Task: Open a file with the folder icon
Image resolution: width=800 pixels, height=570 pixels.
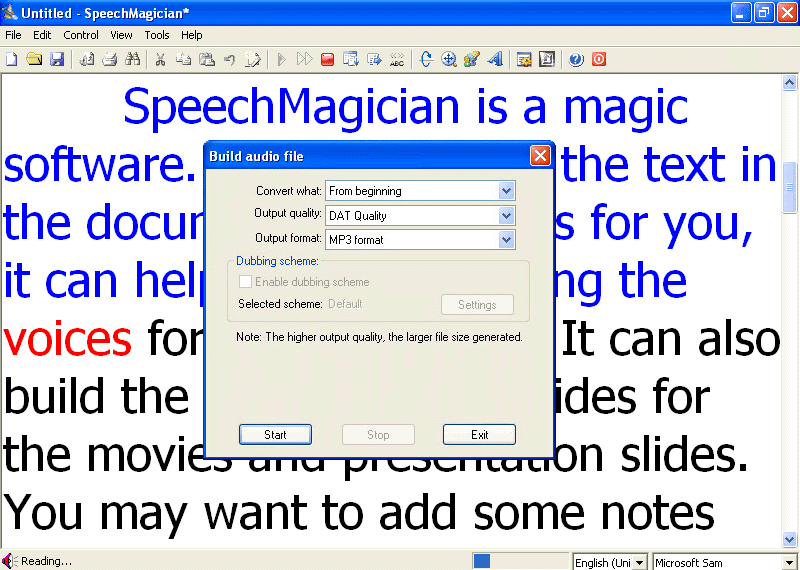Action: pos(34,59)
